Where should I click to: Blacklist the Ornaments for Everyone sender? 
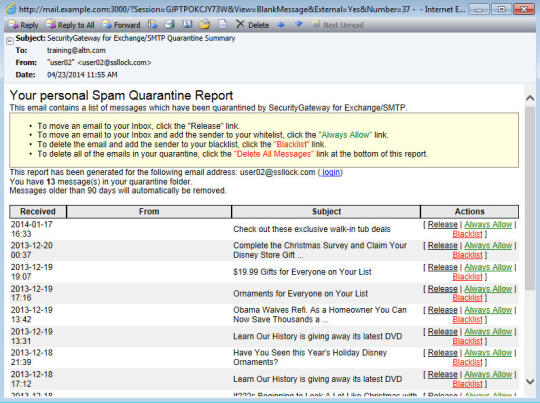(x=467, y=298)
